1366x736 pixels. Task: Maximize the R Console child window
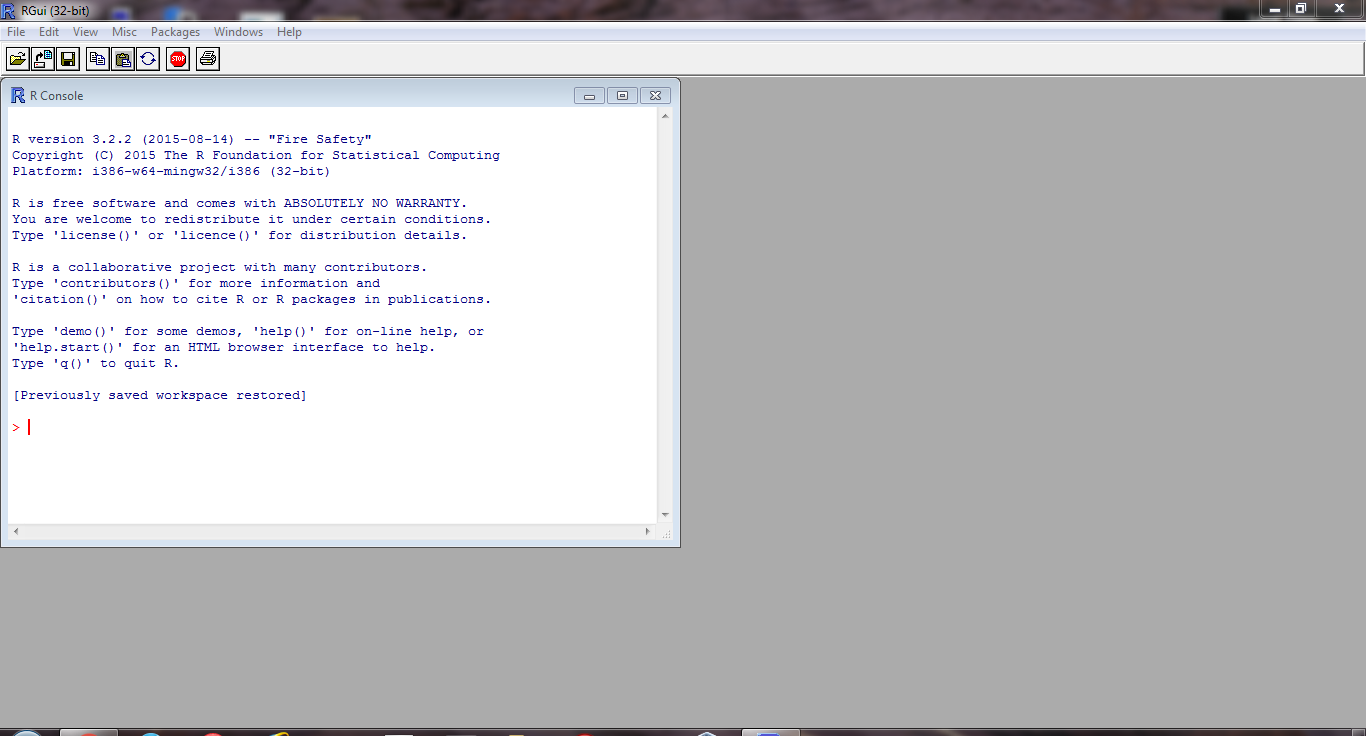pyautogui.click(x=622, y=95)
